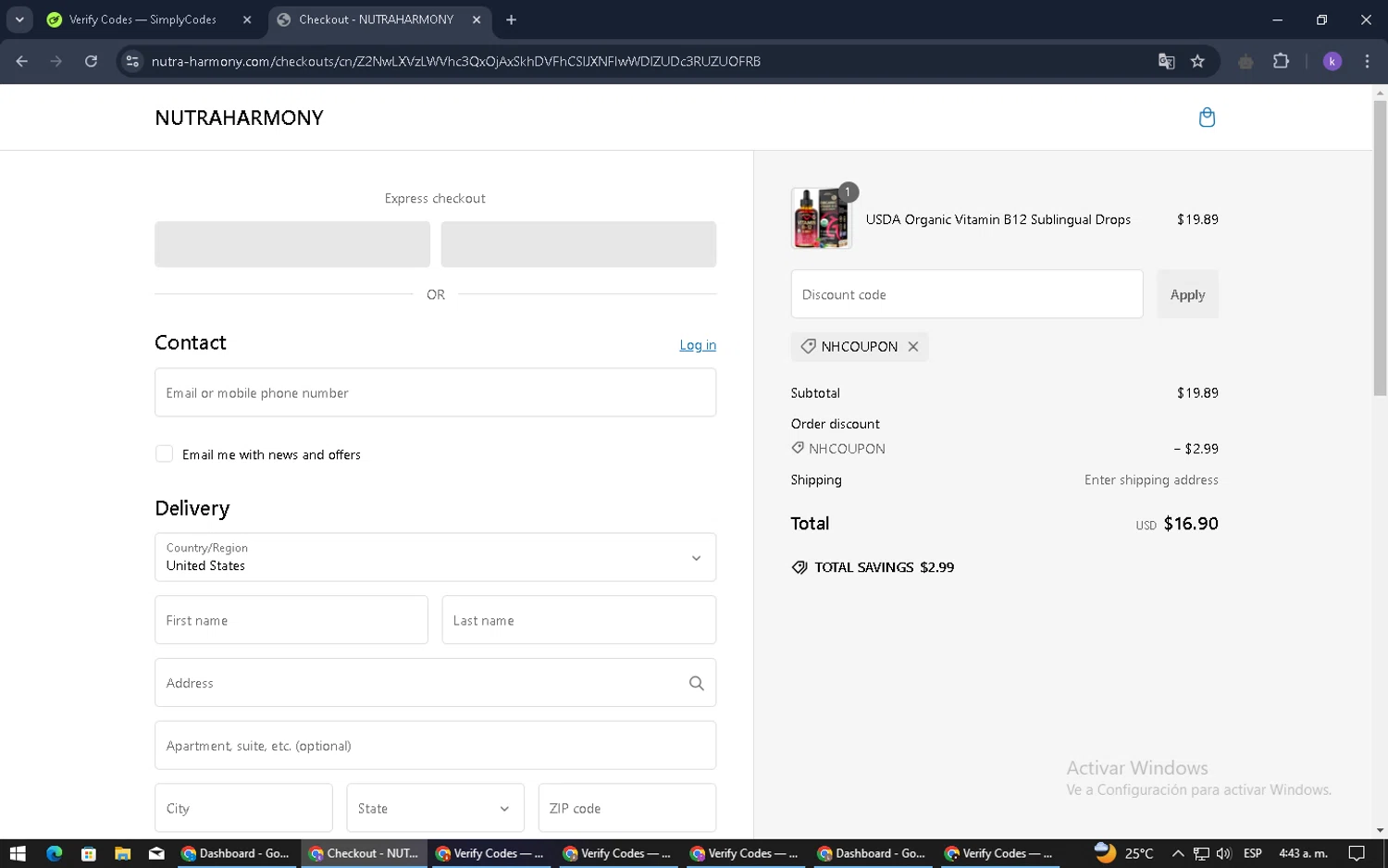Image resolution: width=1388 pixels, height=868 pixels.
Task: Click the Log in link
Action: click(698, 345)
